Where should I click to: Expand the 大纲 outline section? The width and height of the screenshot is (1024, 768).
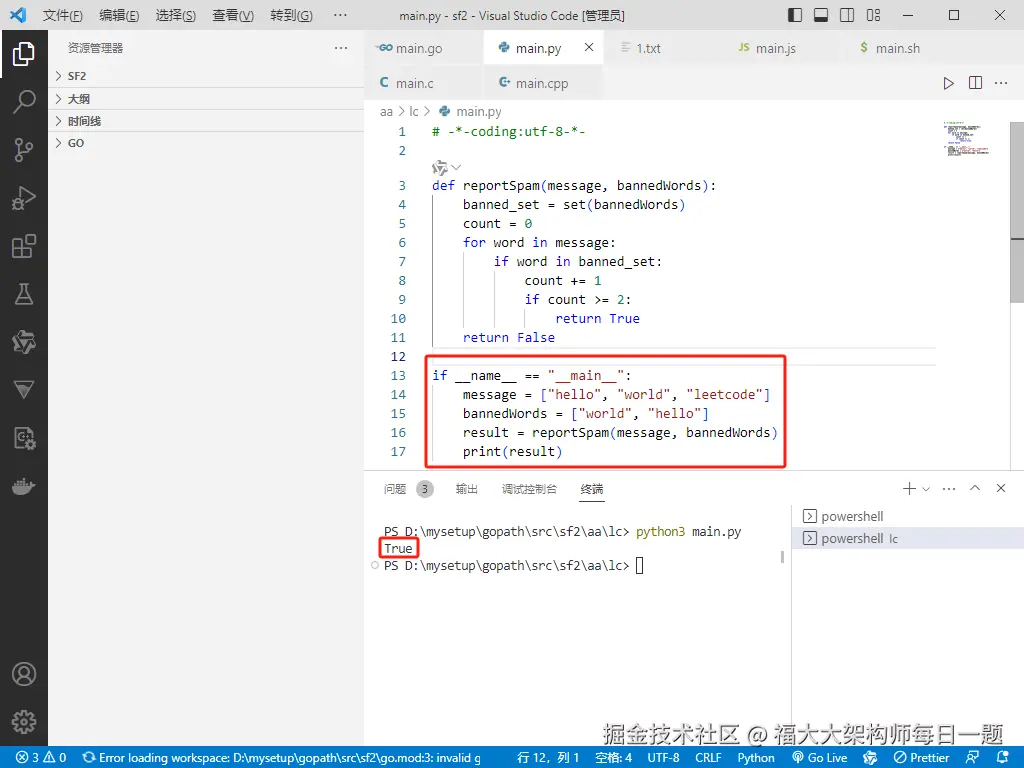(206, 99)
